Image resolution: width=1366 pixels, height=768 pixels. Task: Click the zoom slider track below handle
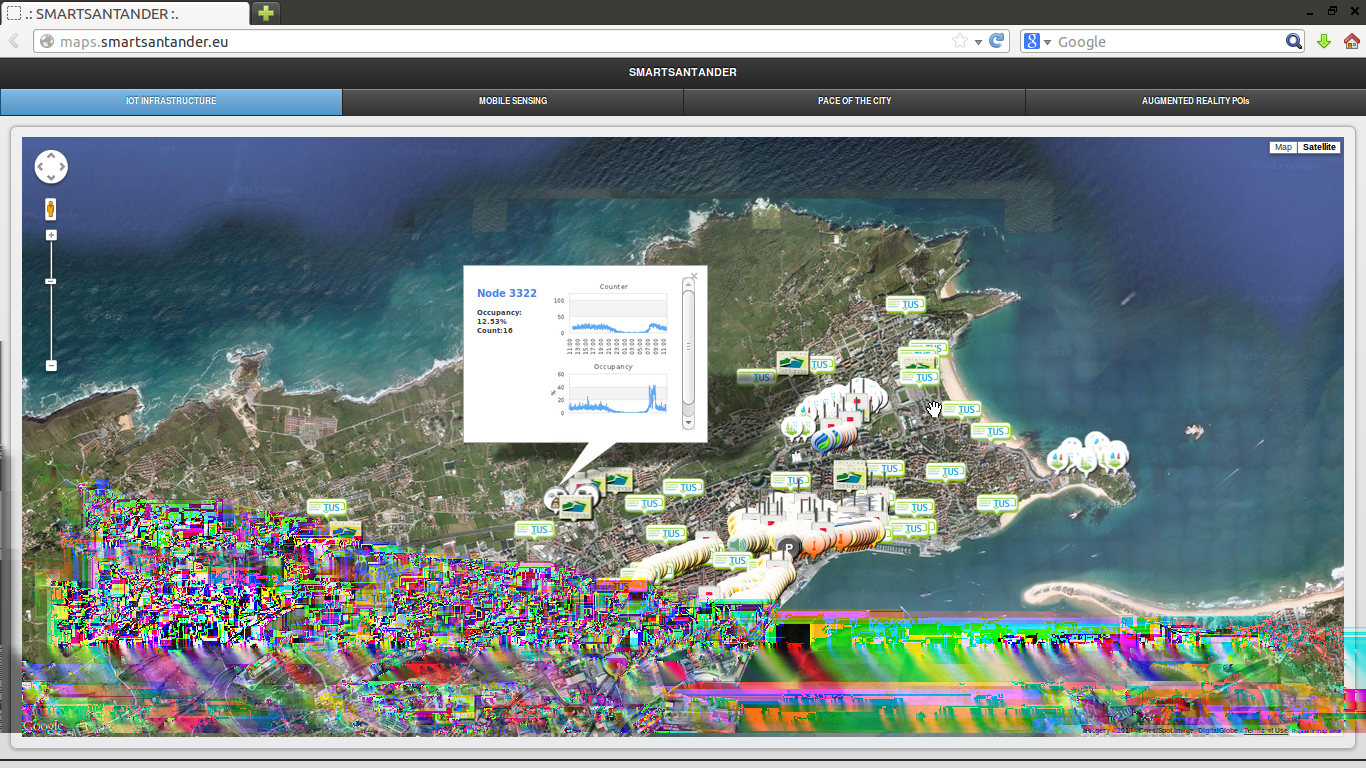pyautogui.click(x=51, y=323)
